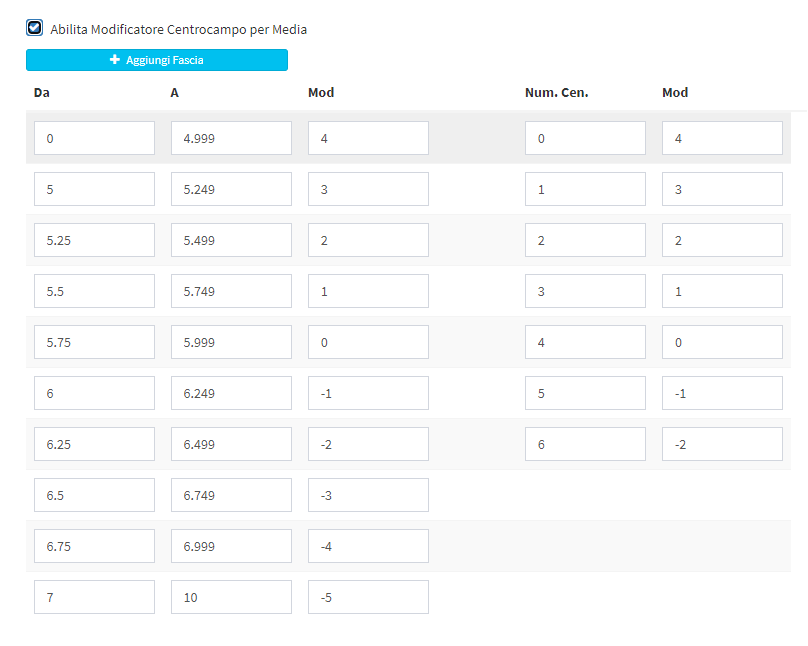Click the A field showing 5.249

tap(231, 189)
